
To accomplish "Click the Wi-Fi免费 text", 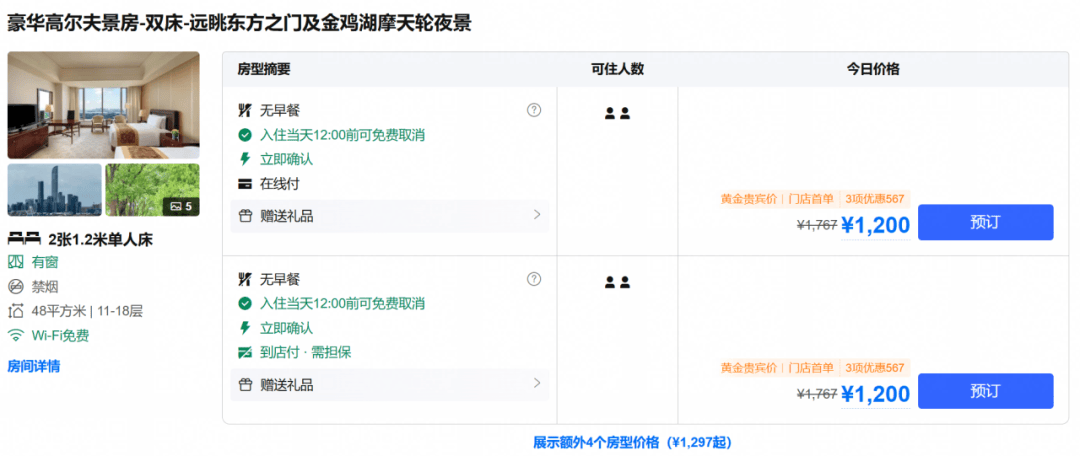I will click(60, 336).
